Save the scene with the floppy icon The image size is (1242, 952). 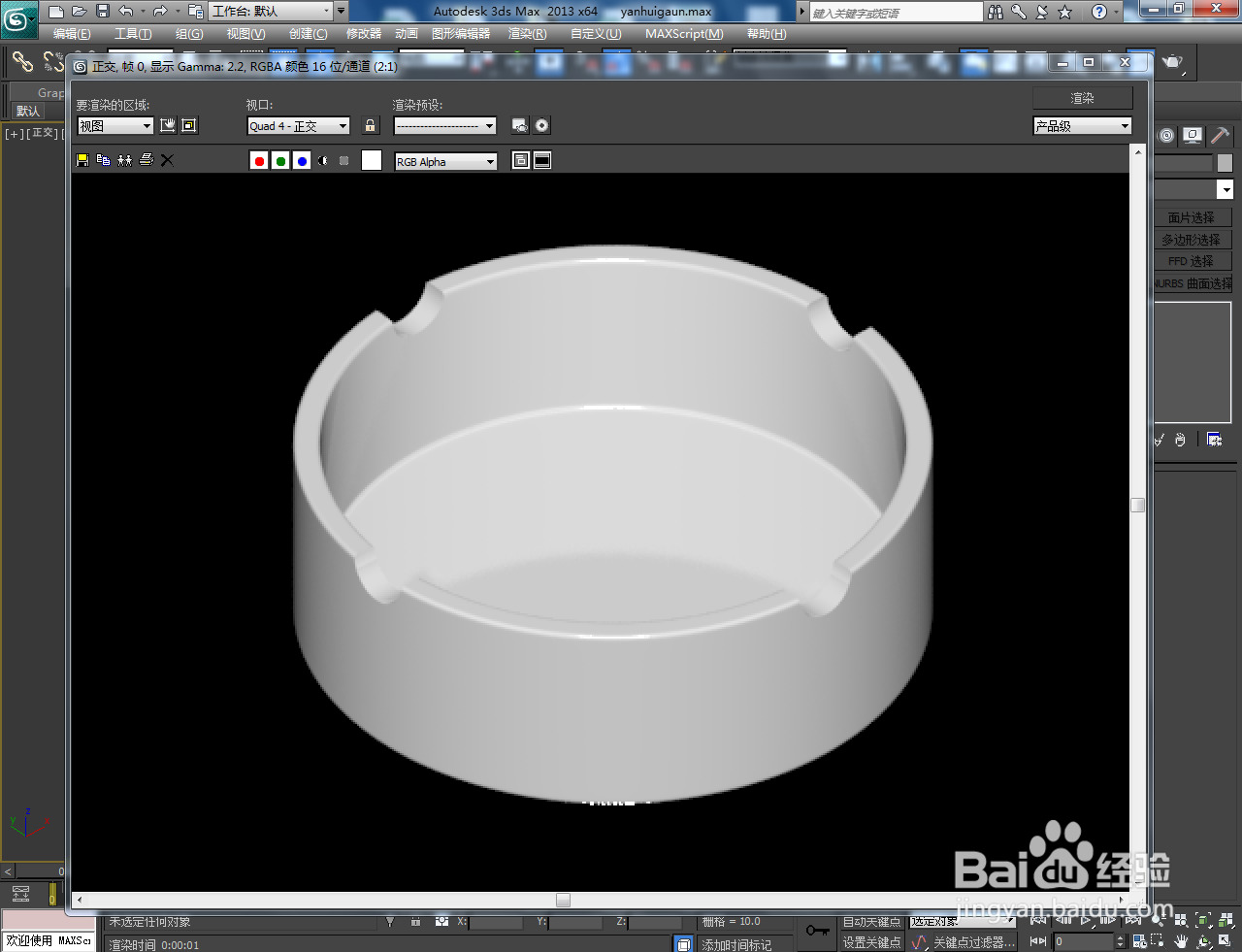102,12
